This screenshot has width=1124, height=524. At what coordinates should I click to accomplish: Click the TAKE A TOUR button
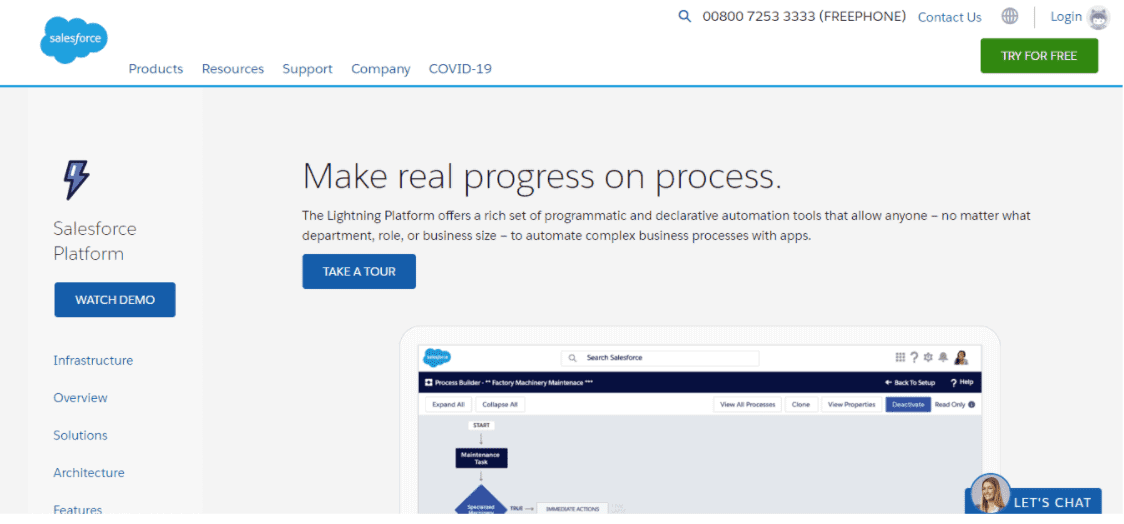click(x=359, y=272)
